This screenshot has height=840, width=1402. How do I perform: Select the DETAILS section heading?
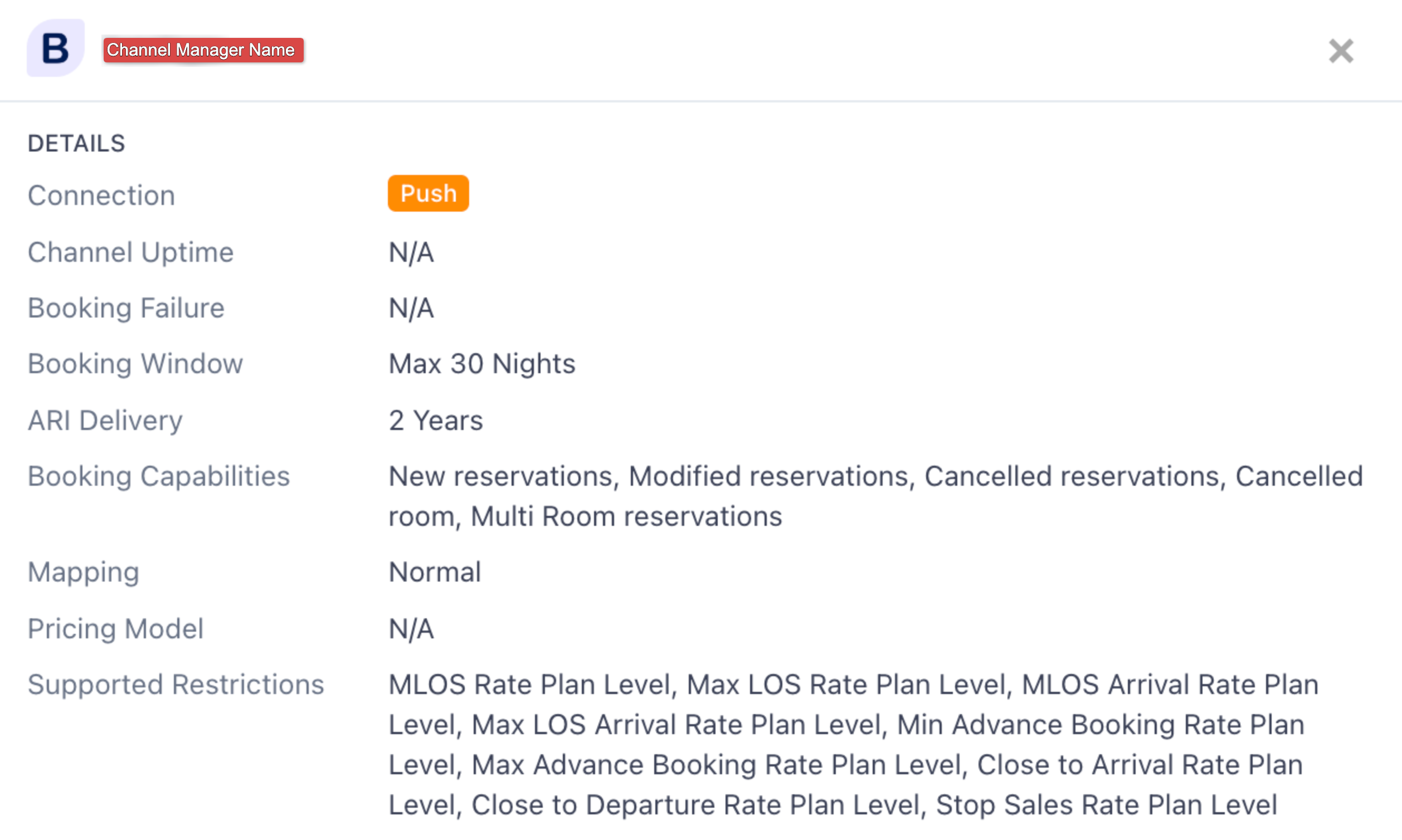coord(76,144)
